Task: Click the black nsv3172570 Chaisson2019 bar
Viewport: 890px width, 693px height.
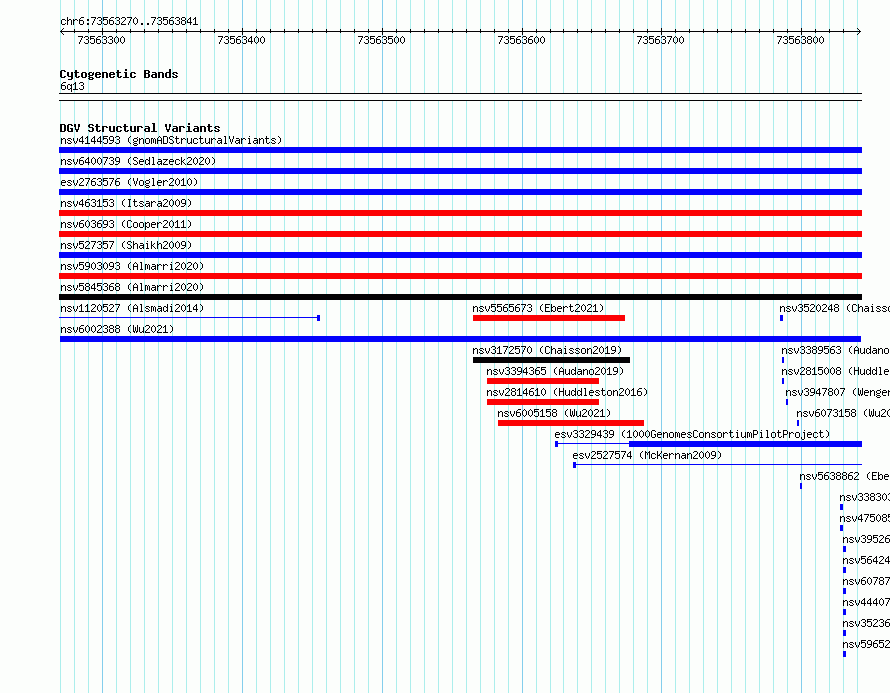Action: (551, 360)
